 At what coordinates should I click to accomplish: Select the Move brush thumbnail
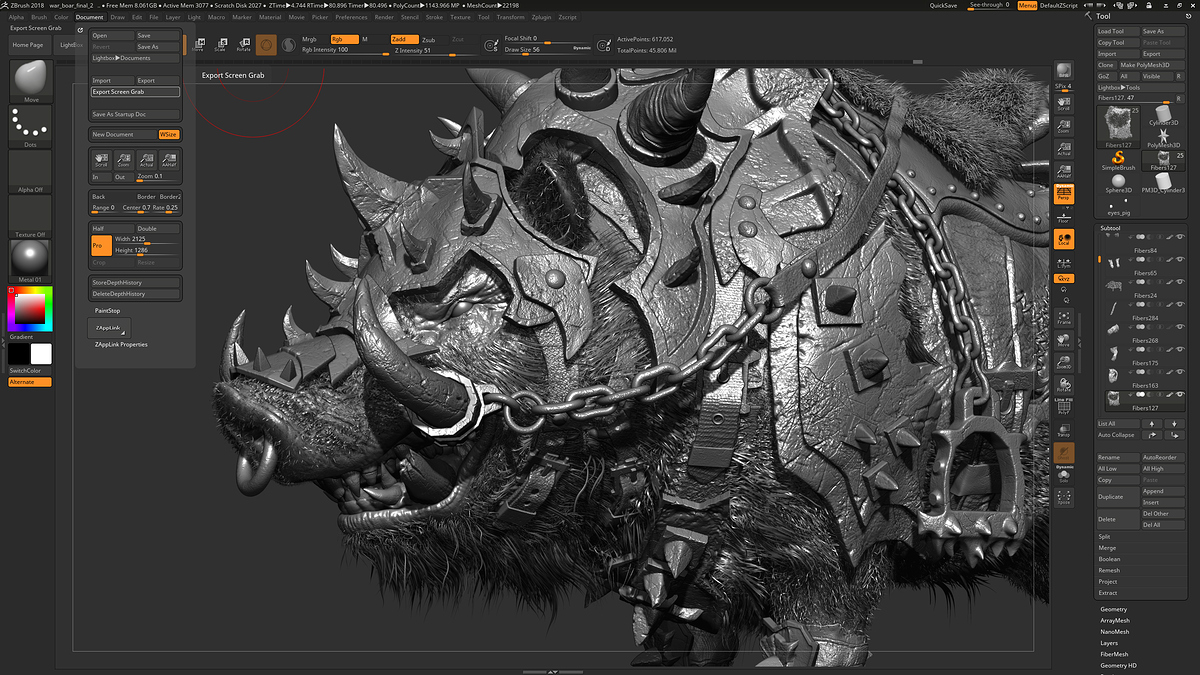click(x=30, y=81)
